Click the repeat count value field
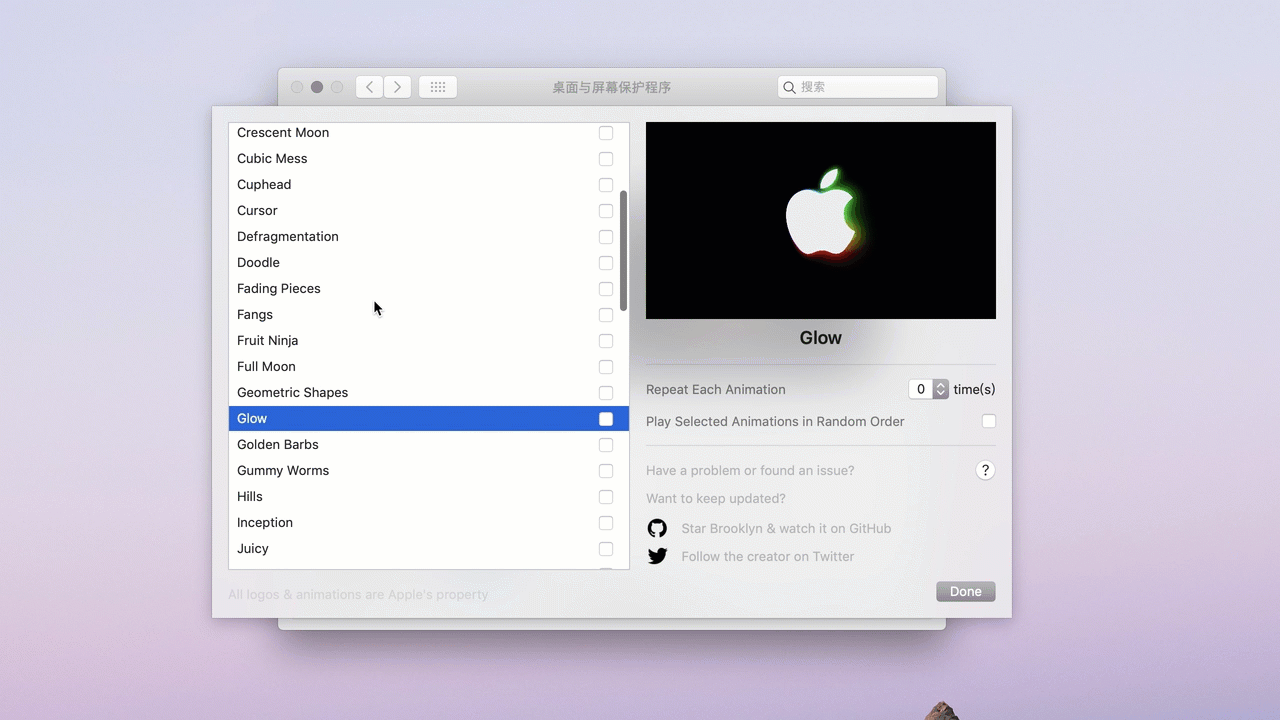The width and height of the screenshot is (1280, 720). point(921,389)
